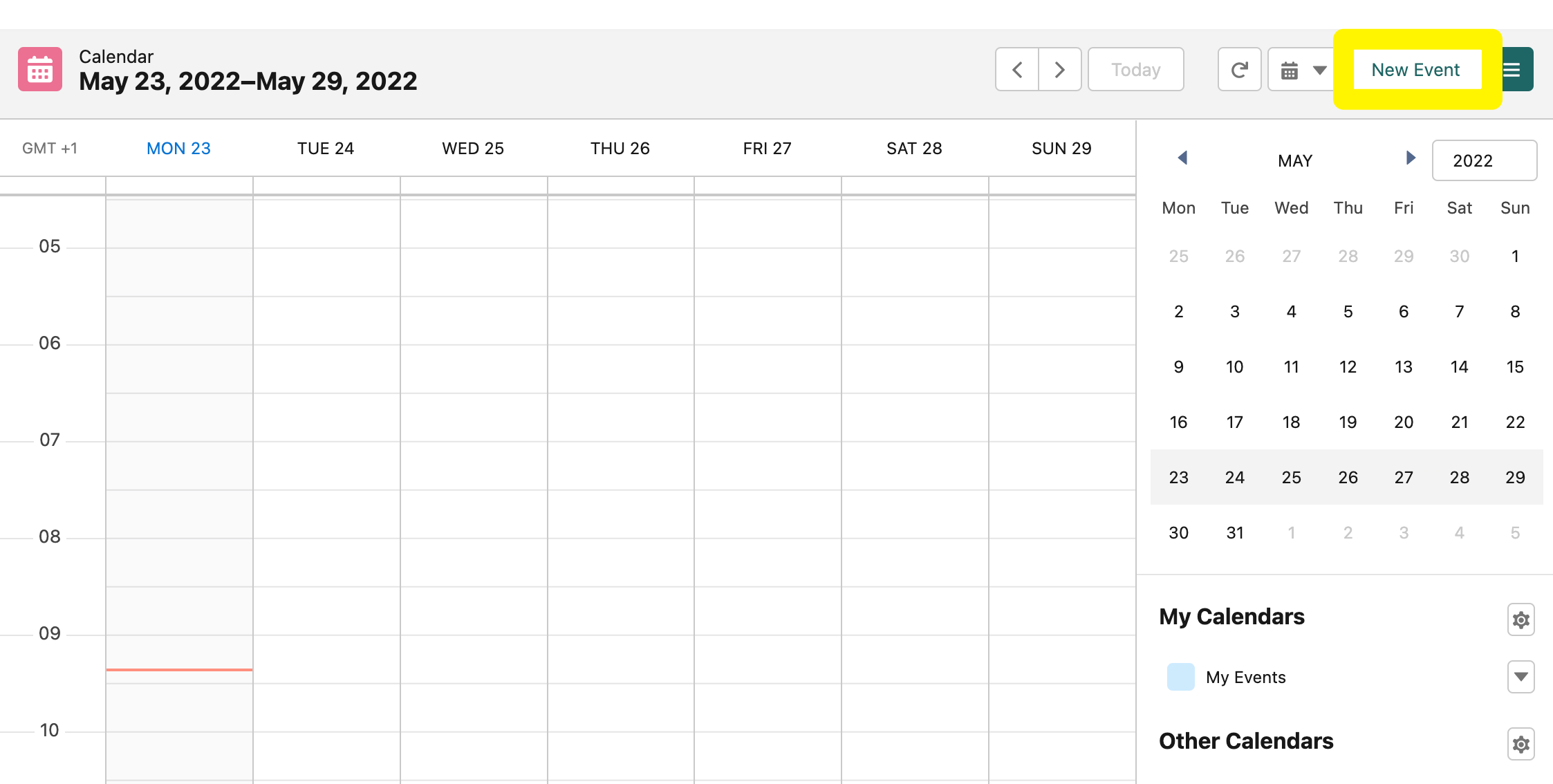
Task: Click the 08 time slot on Wednesday 25
Action: 474,562
